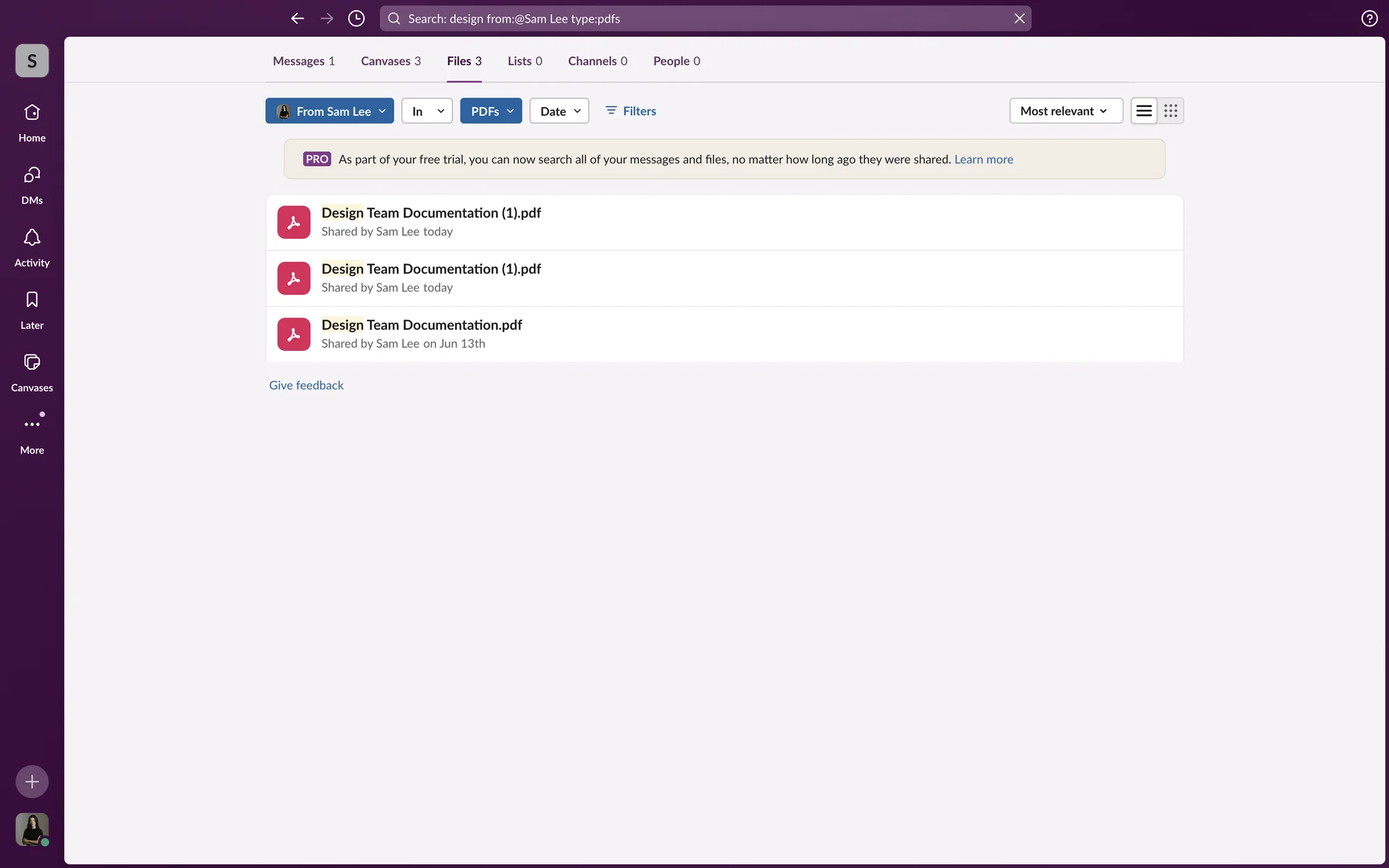Go back with the left arrow
This screenshot has height=868, width=1389.
click(297, 19)
